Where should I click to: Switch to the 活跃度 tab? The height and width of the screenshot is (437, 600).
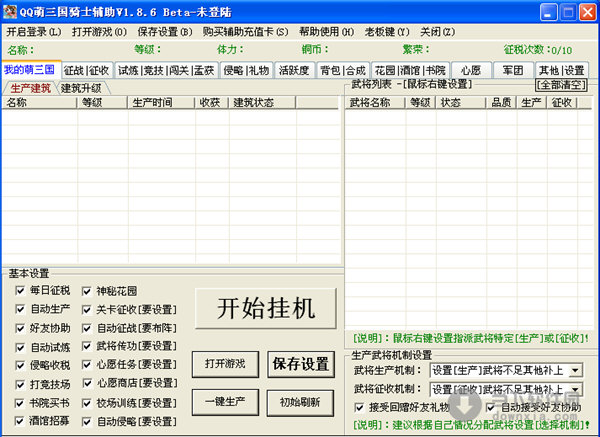[294, 70]
